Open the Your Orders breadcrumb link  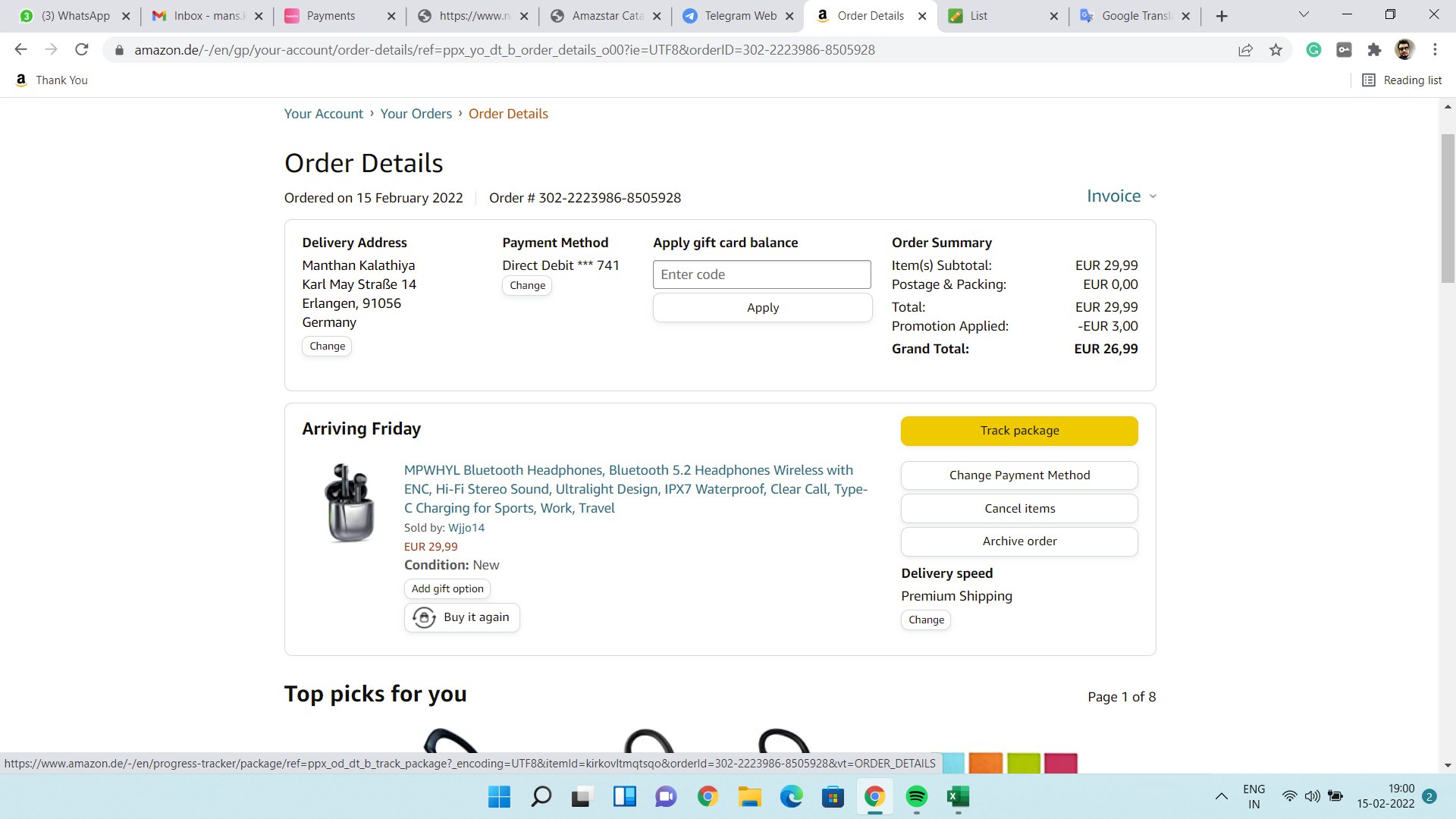tap(416, 114)
